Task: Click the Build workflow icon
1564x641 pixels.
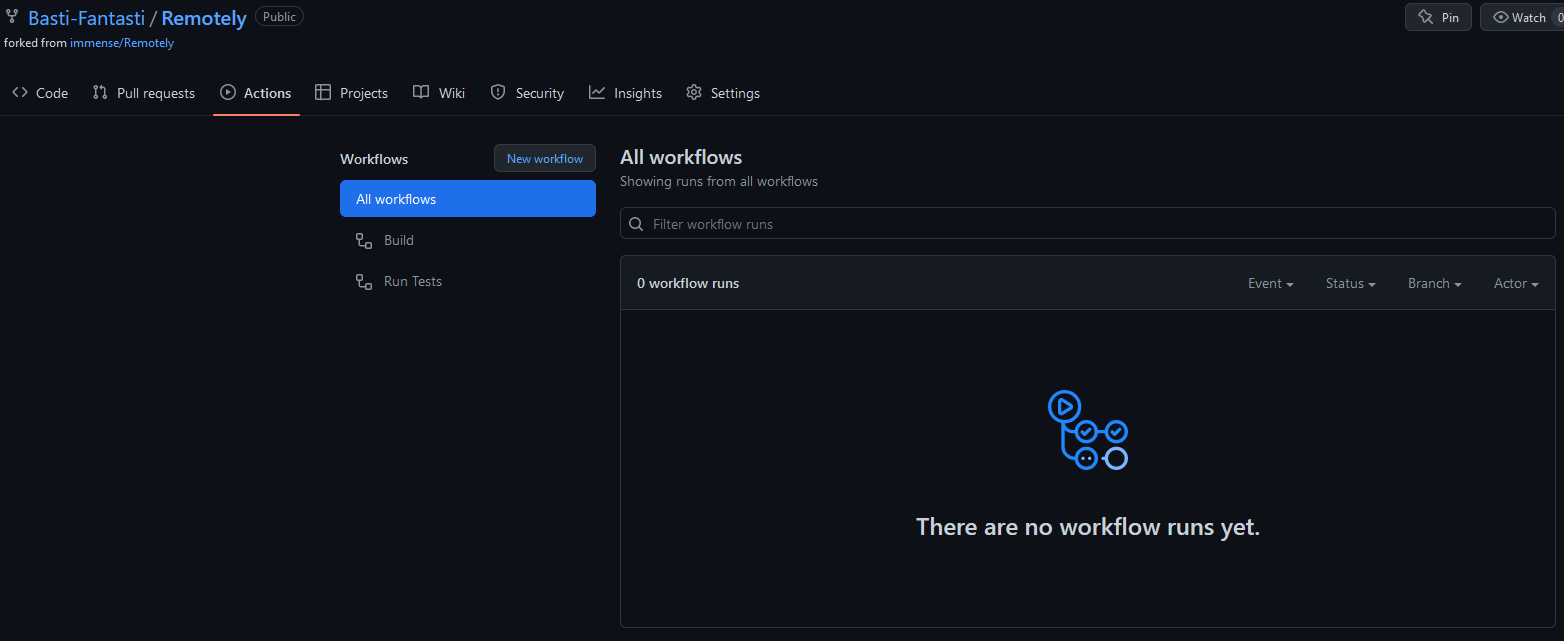Action: (x=364, y=240)
